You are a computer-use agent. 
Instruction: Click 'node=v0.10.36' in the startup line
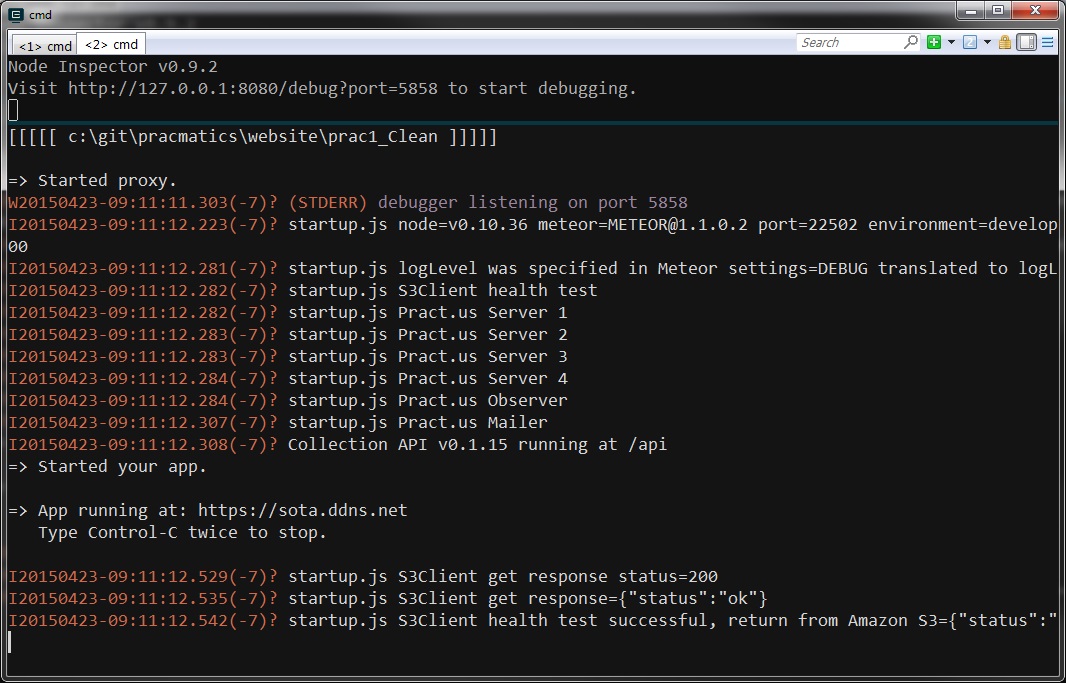coord(462,224)
